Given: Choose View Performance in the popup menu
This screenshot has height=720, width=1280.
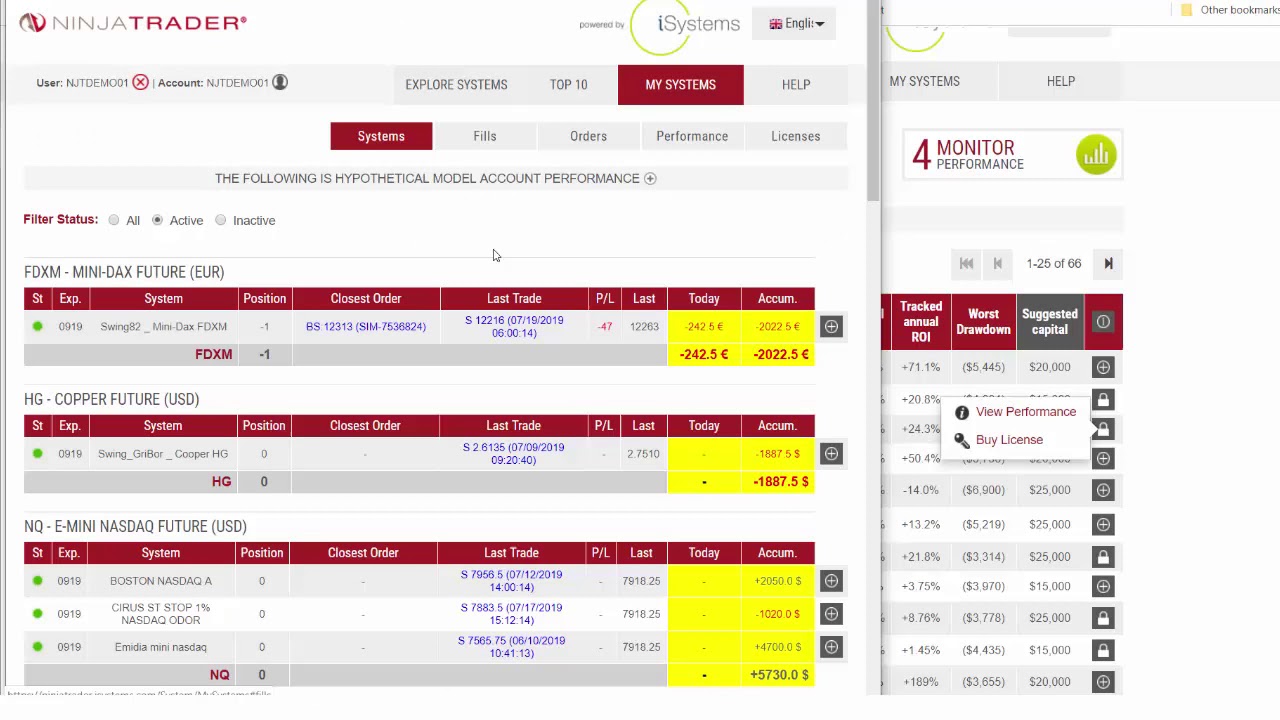Looking at the screenshot, I should coord(1025,412).
